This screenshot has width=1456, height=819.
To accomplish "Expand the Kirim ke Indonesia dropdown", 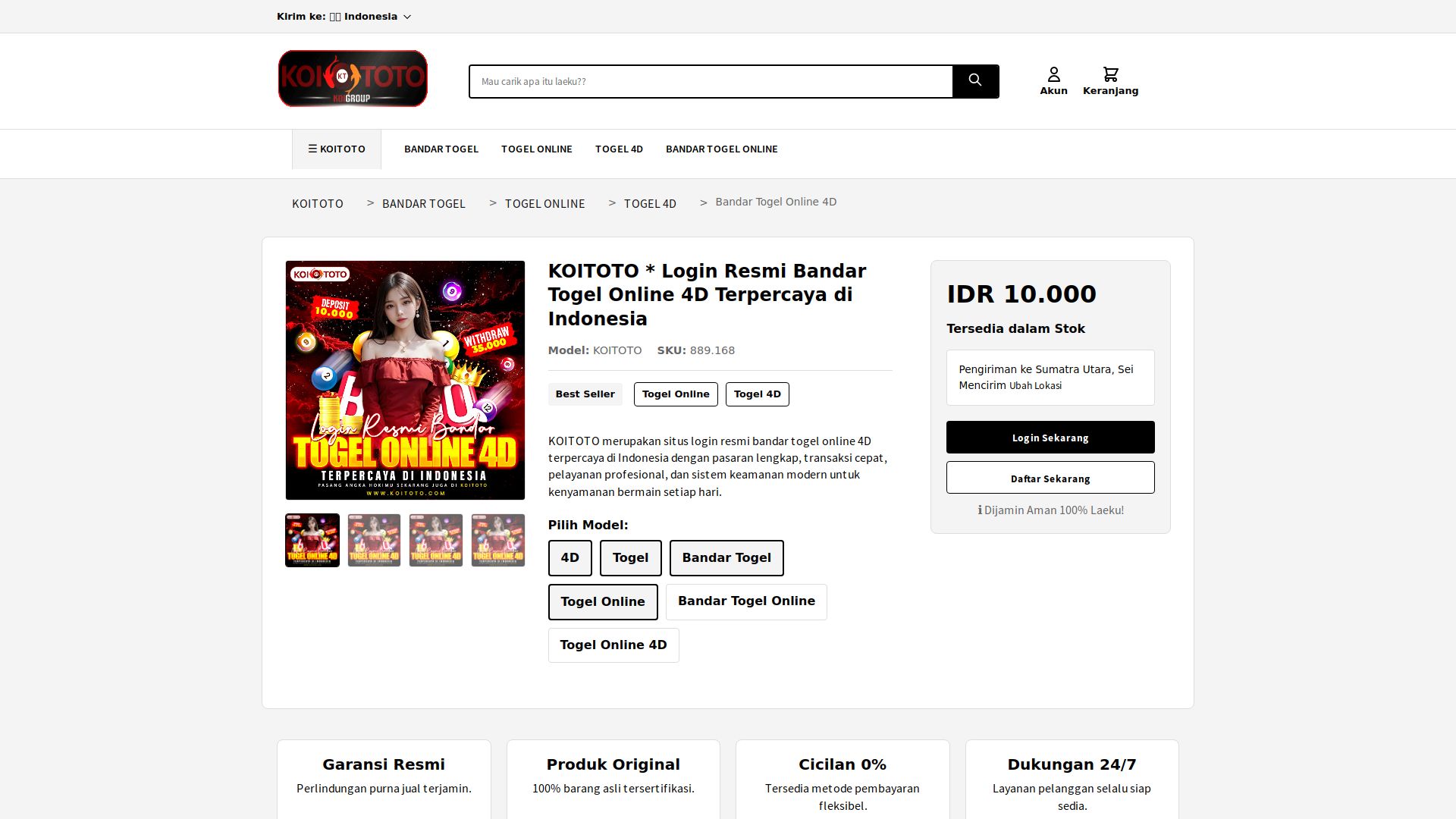I will coord(344,17).
